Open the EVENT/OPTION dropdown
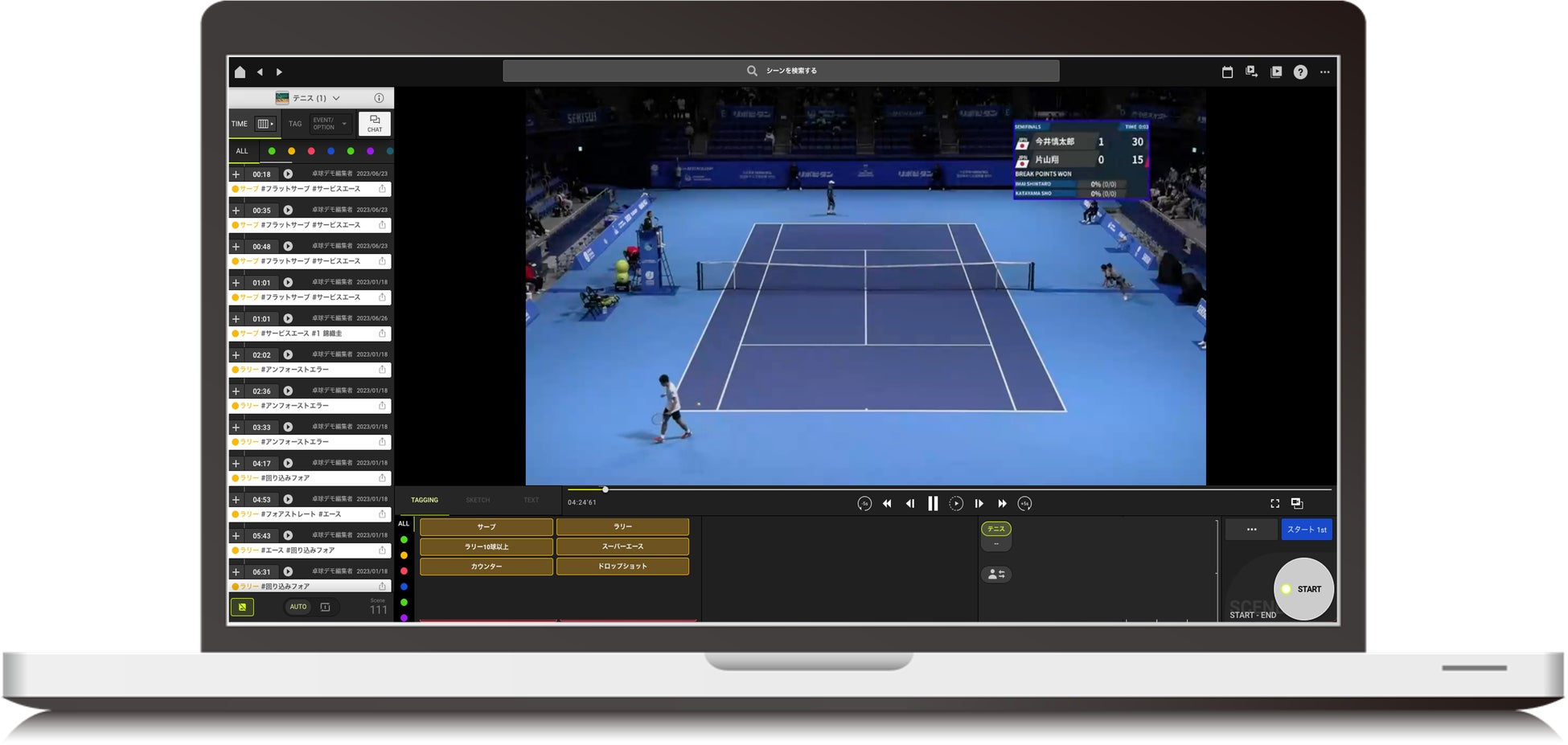The width and height of the screenshot is (1568, 745). click(330, 124)
